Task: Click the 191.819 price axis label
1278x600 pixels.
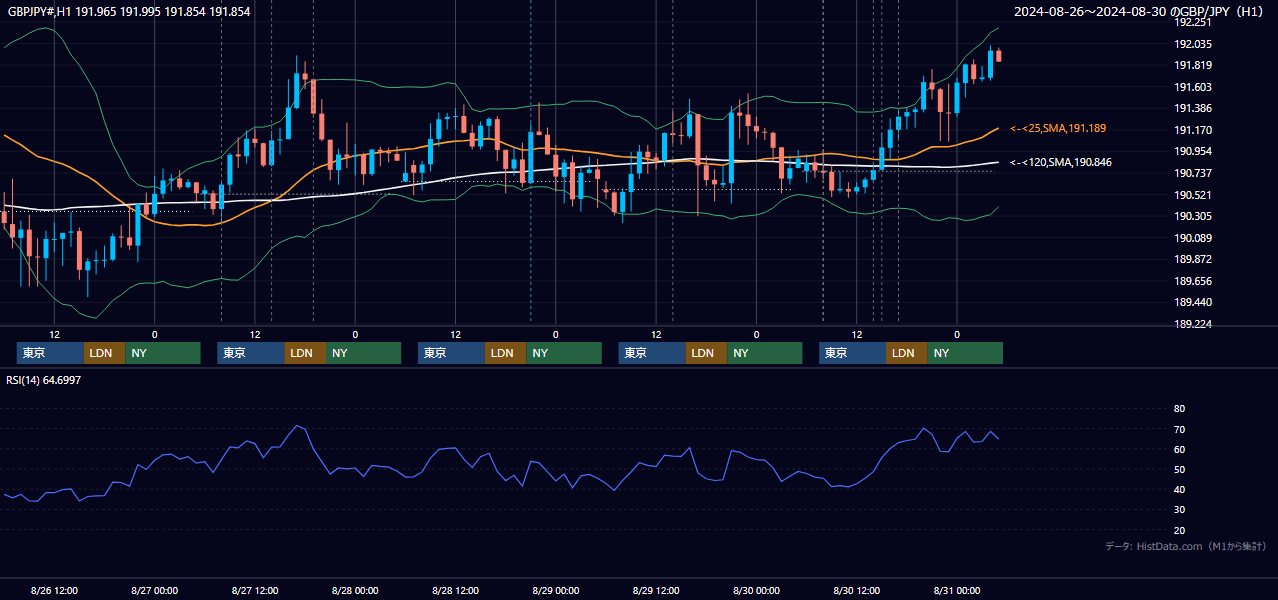Action: coord(1192,66)
